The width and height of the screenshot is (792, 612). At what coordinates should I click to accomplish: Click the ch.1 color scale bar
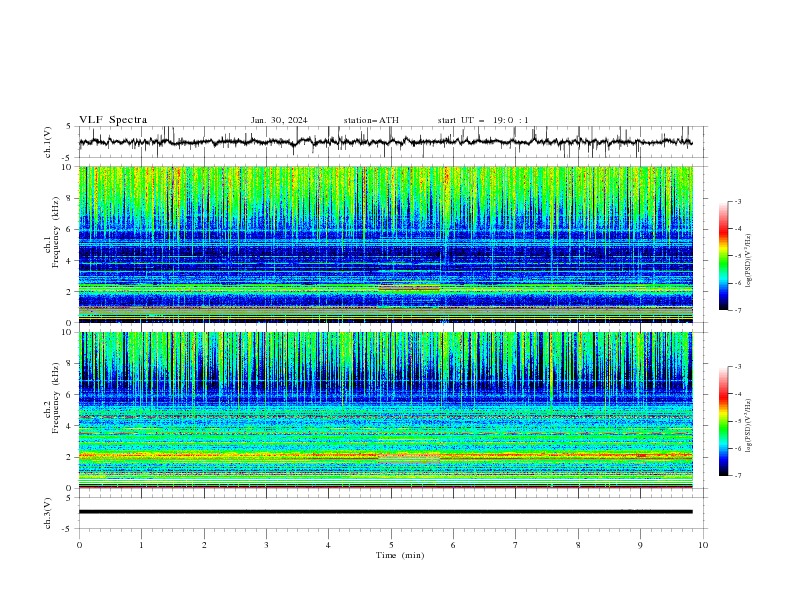[724, 256]
